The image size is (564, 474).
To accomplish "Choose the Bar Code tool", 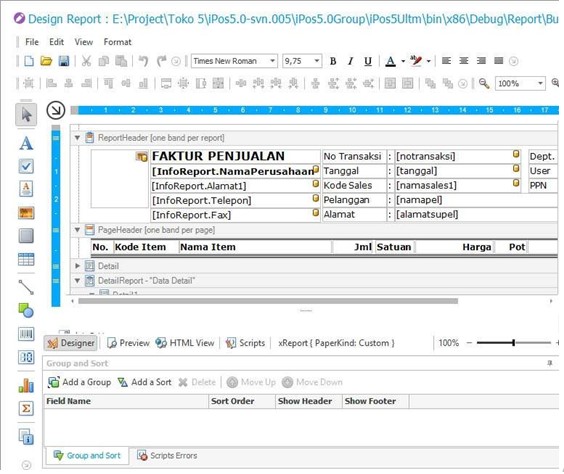I will [x=26, y=334].
